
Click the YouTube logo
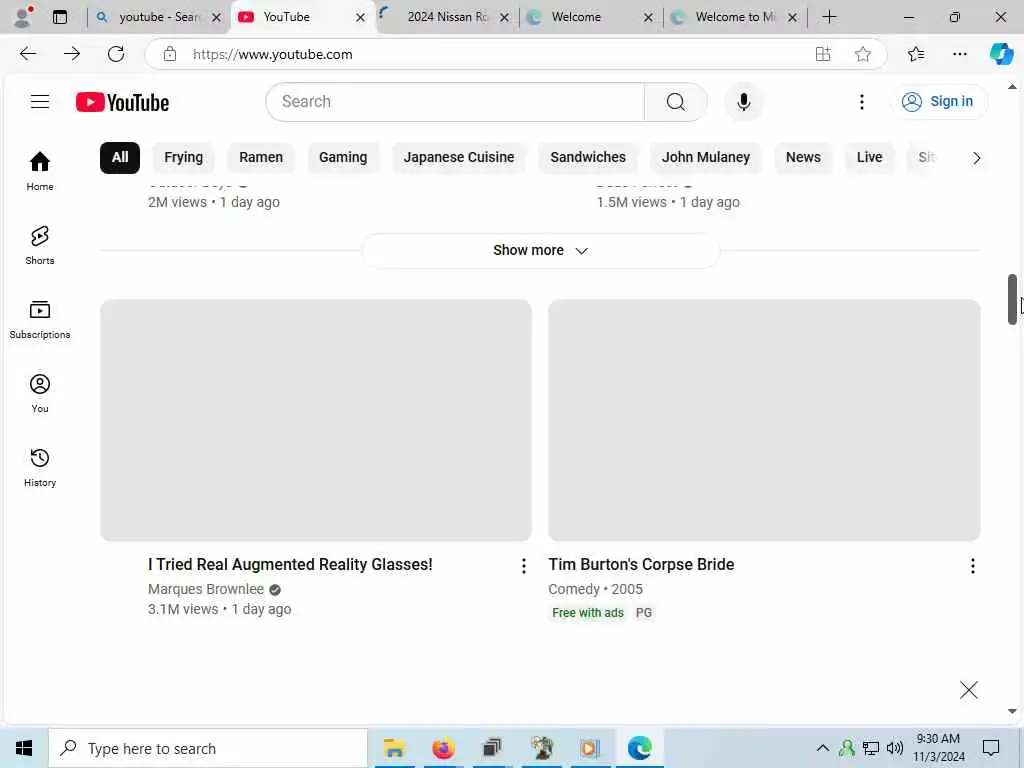[122, 102]
